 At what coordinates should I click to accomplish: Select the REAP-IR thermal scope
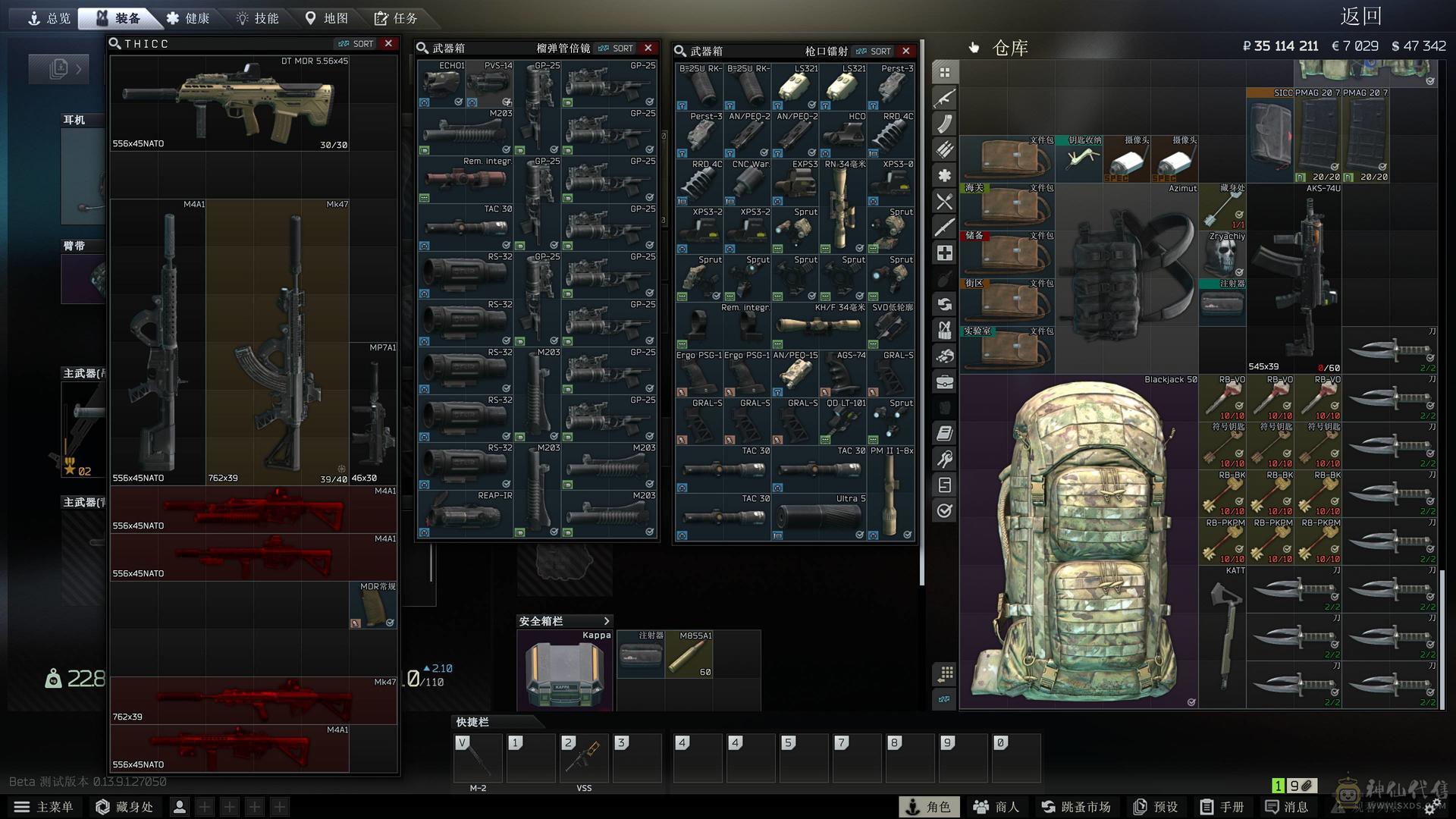(466, 515)
